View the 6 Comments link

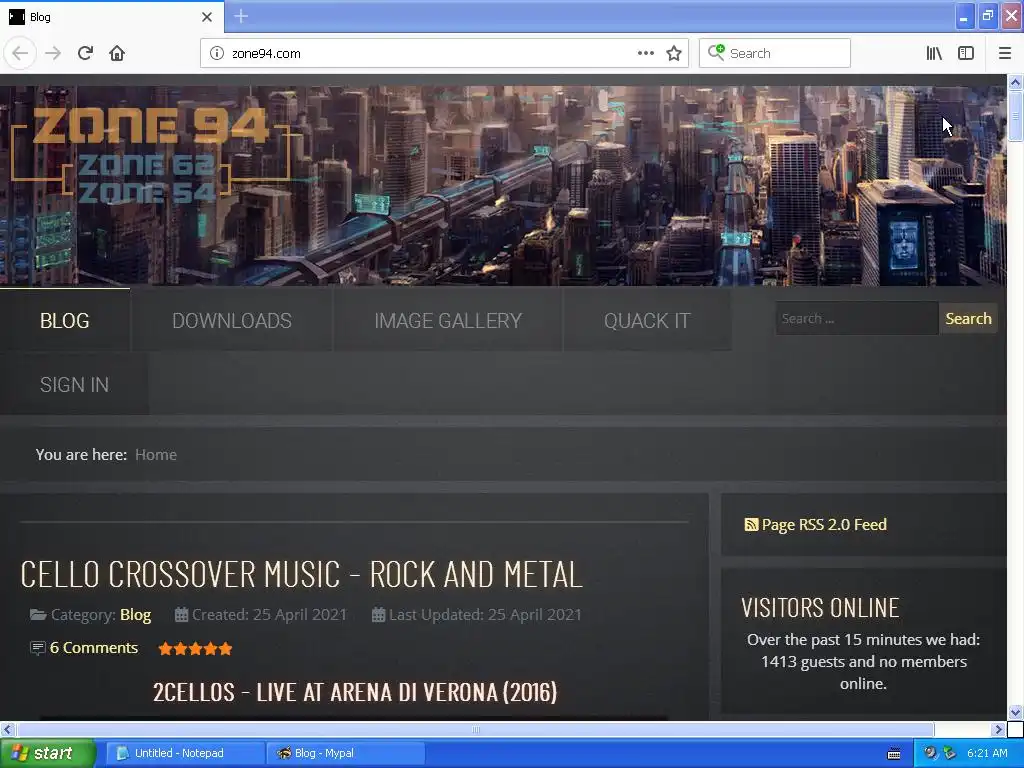point(93,648)
